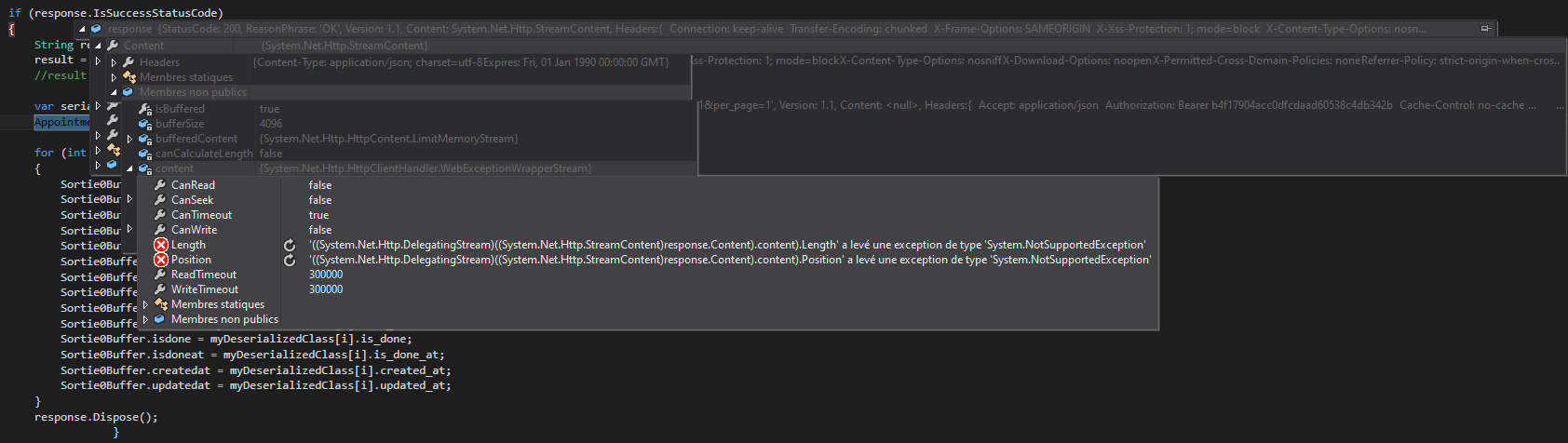
Task: Select the CanTimeout property row
Action: coord(201,215)
